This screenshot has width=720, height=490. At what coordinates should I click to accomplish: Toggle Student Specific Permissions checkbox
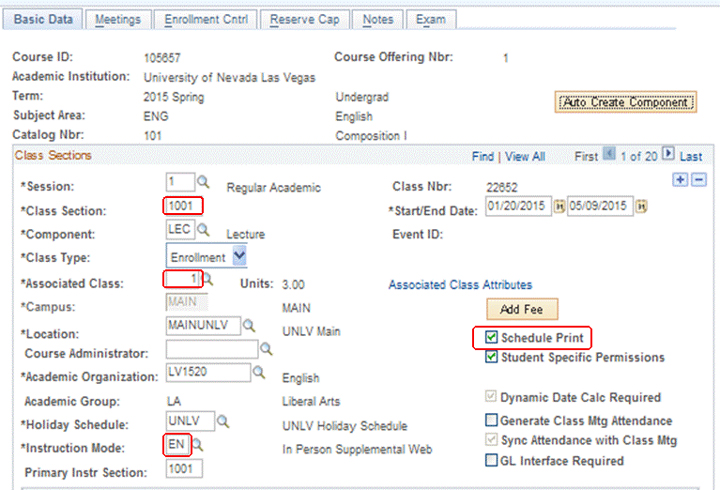(491, 357)
